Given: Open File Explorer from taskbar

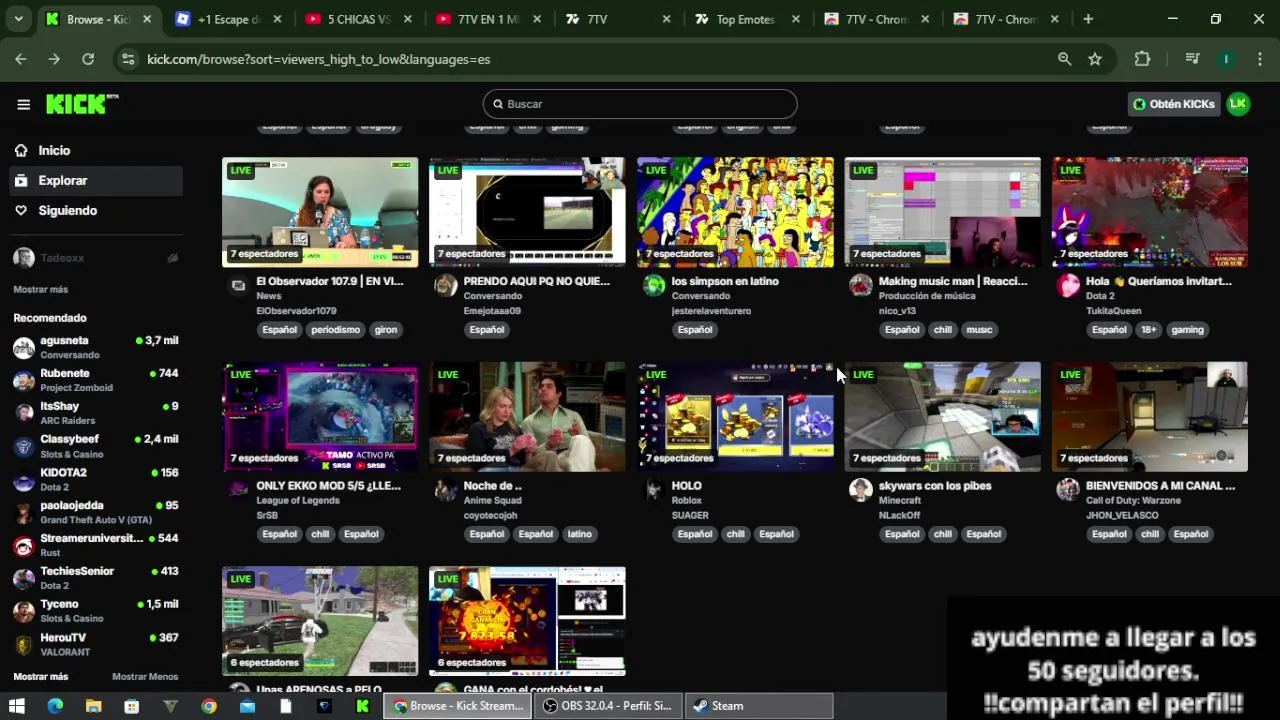Looking at the screenshot, I should [93, 706].
